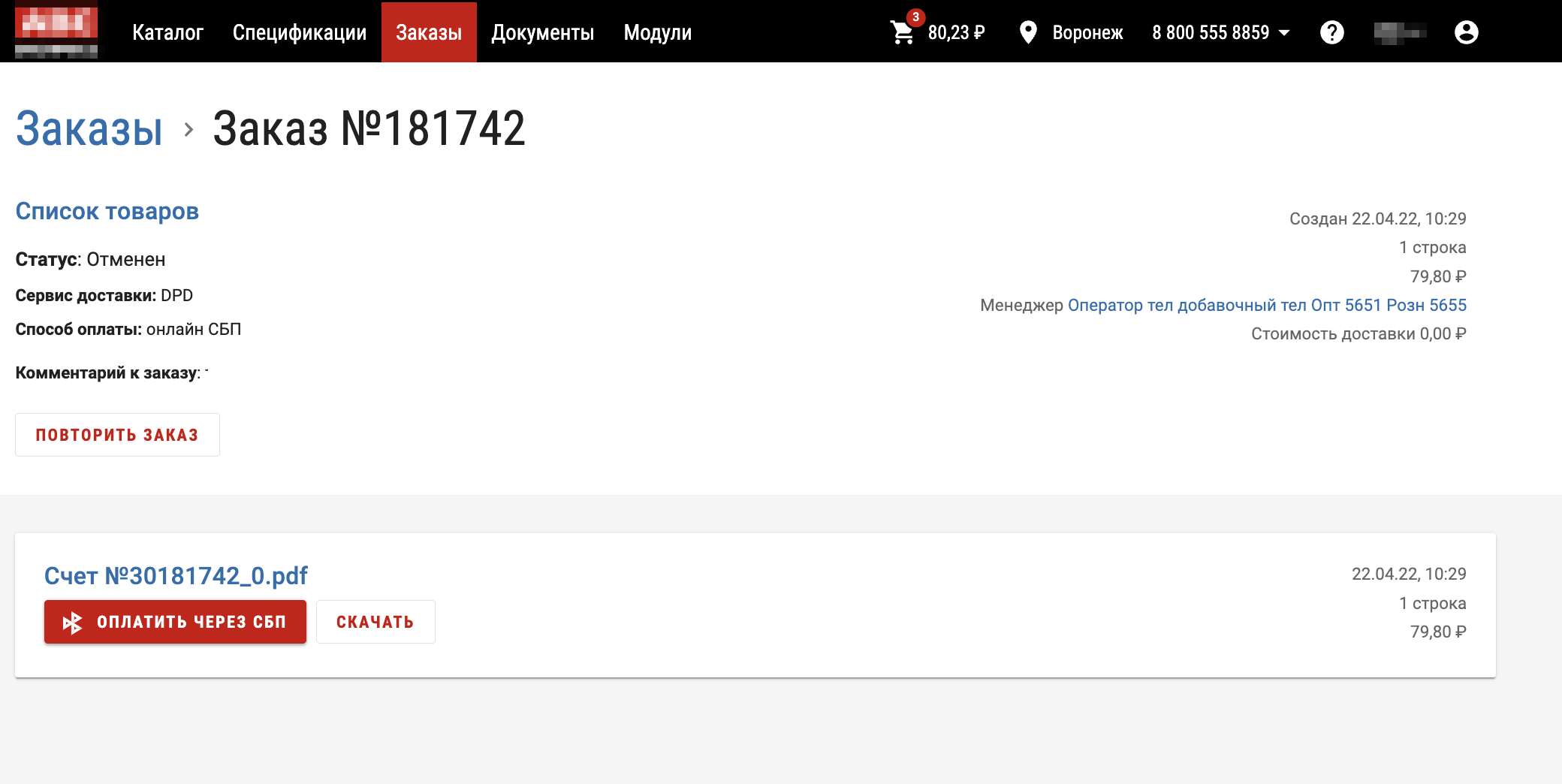Go to Спецификации section
Screen dimensions: 1562x784
pyautogui.click(x=300, y=32)
